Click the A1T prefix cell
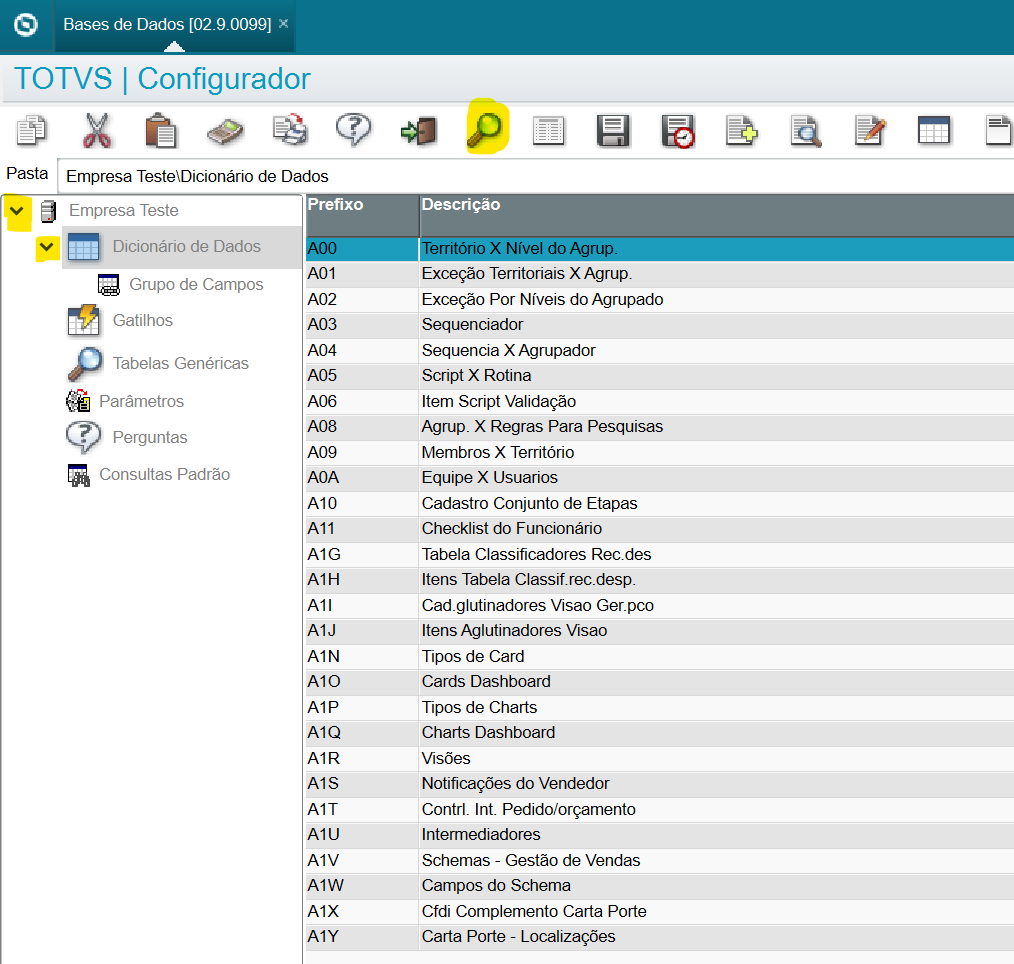 [362, 810]
